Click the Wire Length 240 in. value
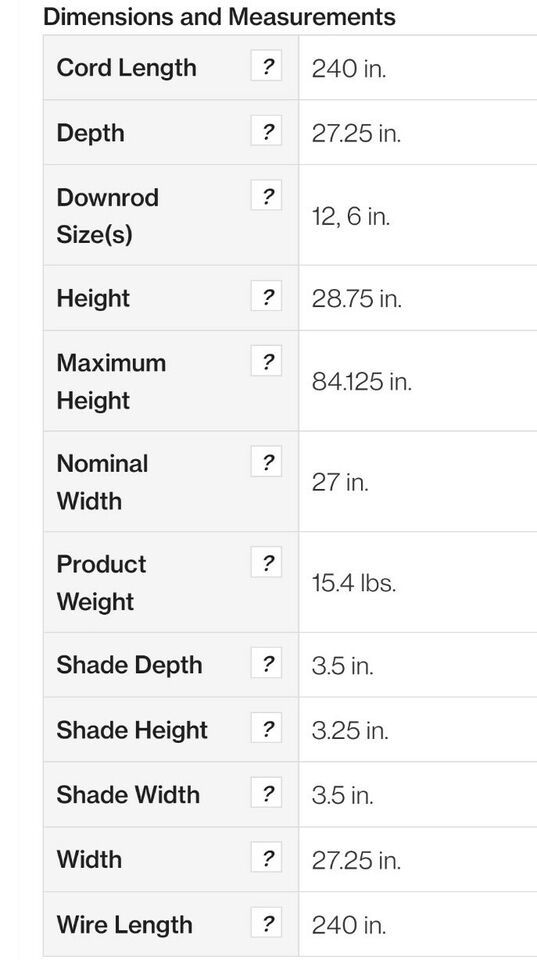This screenshot has width=537, height=960. point(349,925)
